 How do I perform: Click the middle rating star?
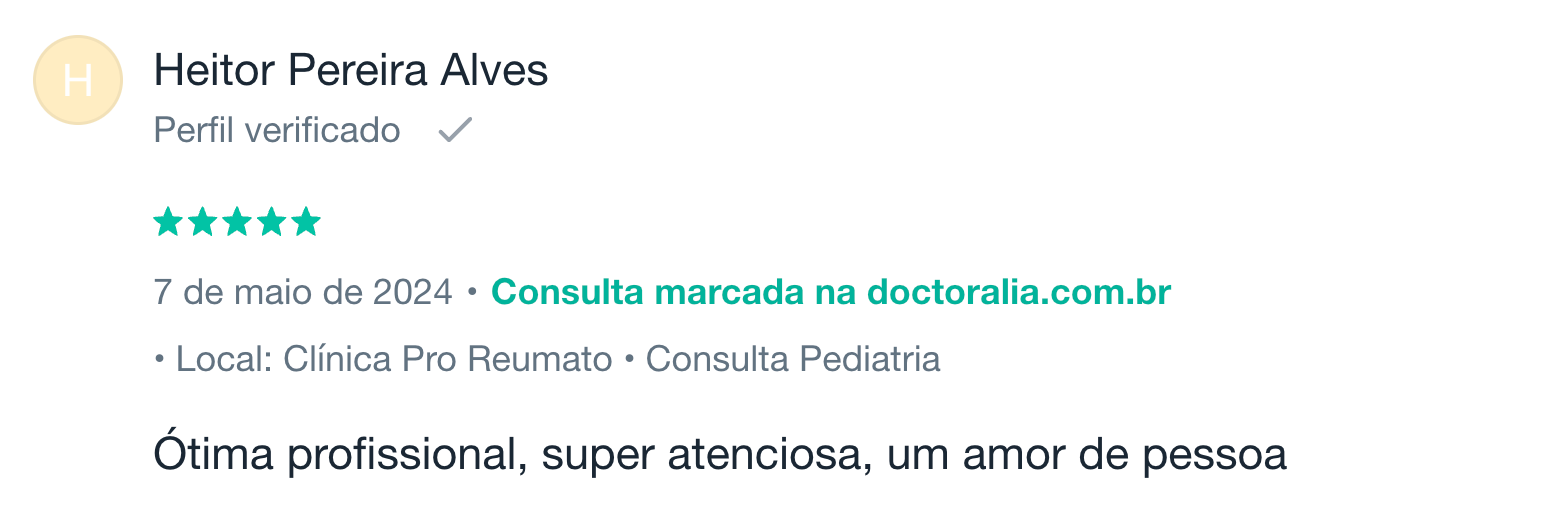237,222
